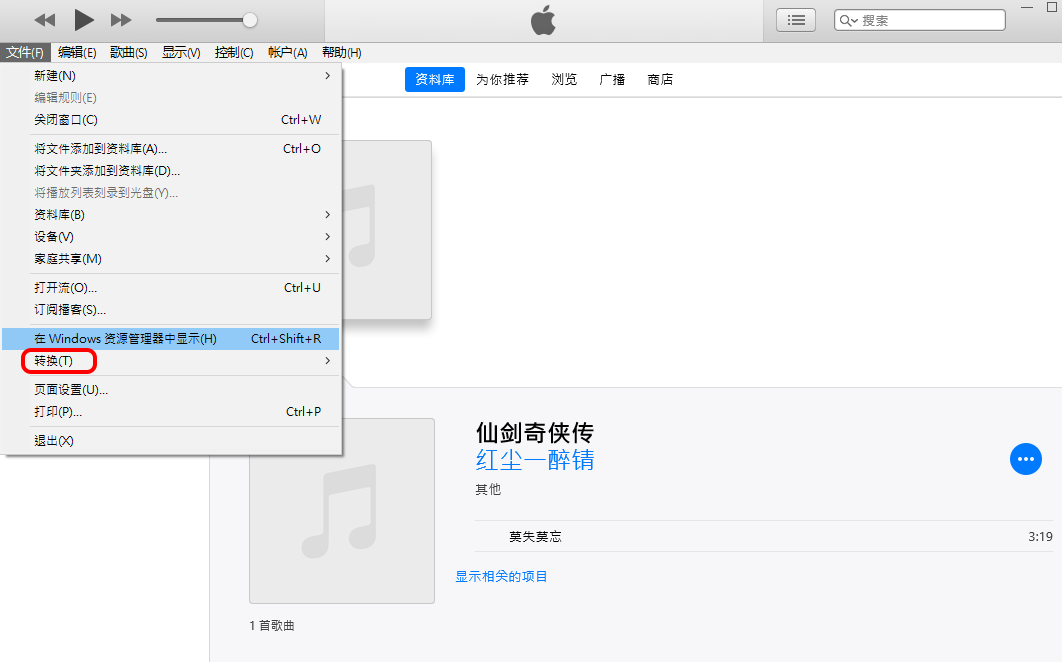This screenshot has width=1062, height=662.
Task: Switch to the 浏览 tab
Action: click(x=564, y=79)
